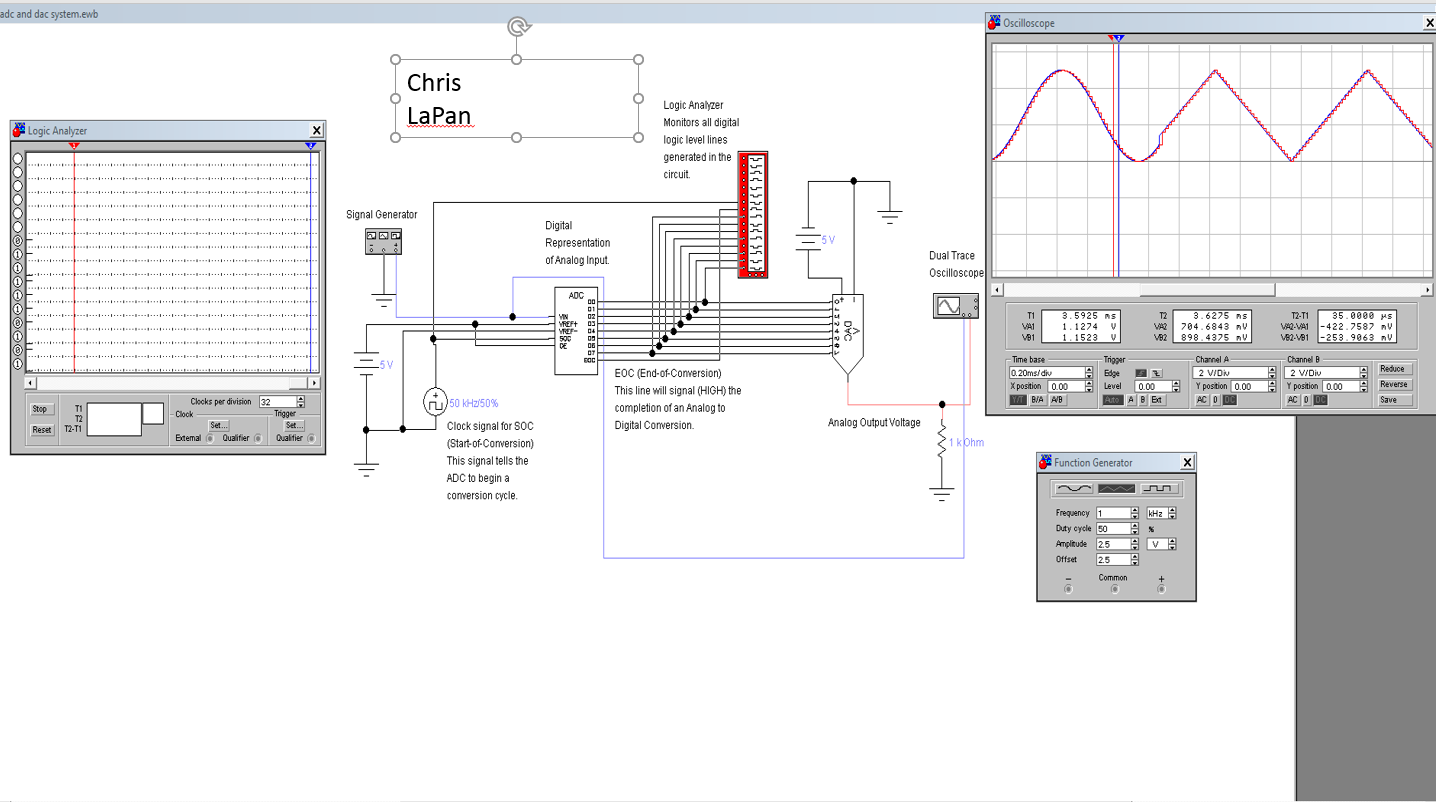Toggle Y/T mode in Oscilloscope time base
Viewport: 1436px width, 802px height.
point(1018,400)
